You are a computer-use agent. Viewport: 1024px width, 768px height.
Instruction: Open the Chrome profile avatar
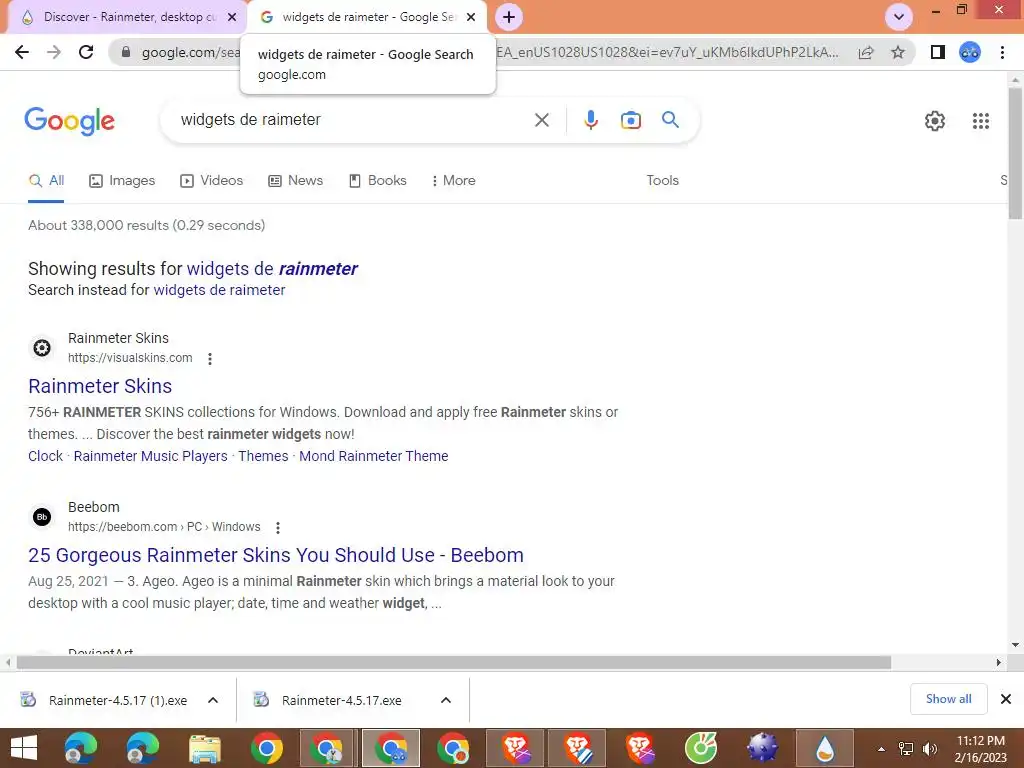tap(970, 52)
